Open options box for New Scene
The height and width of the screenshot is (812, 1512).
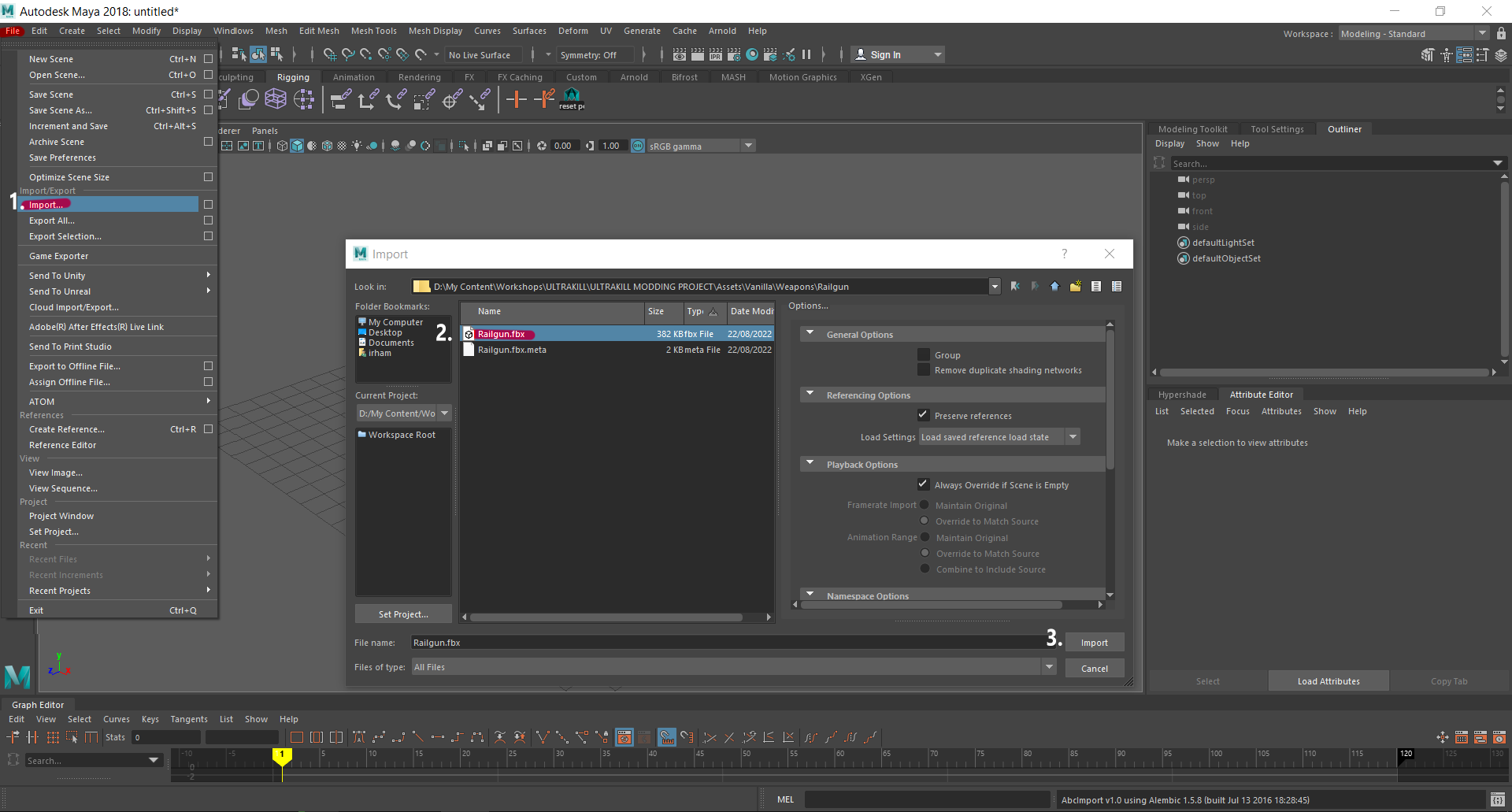(208, 59)
